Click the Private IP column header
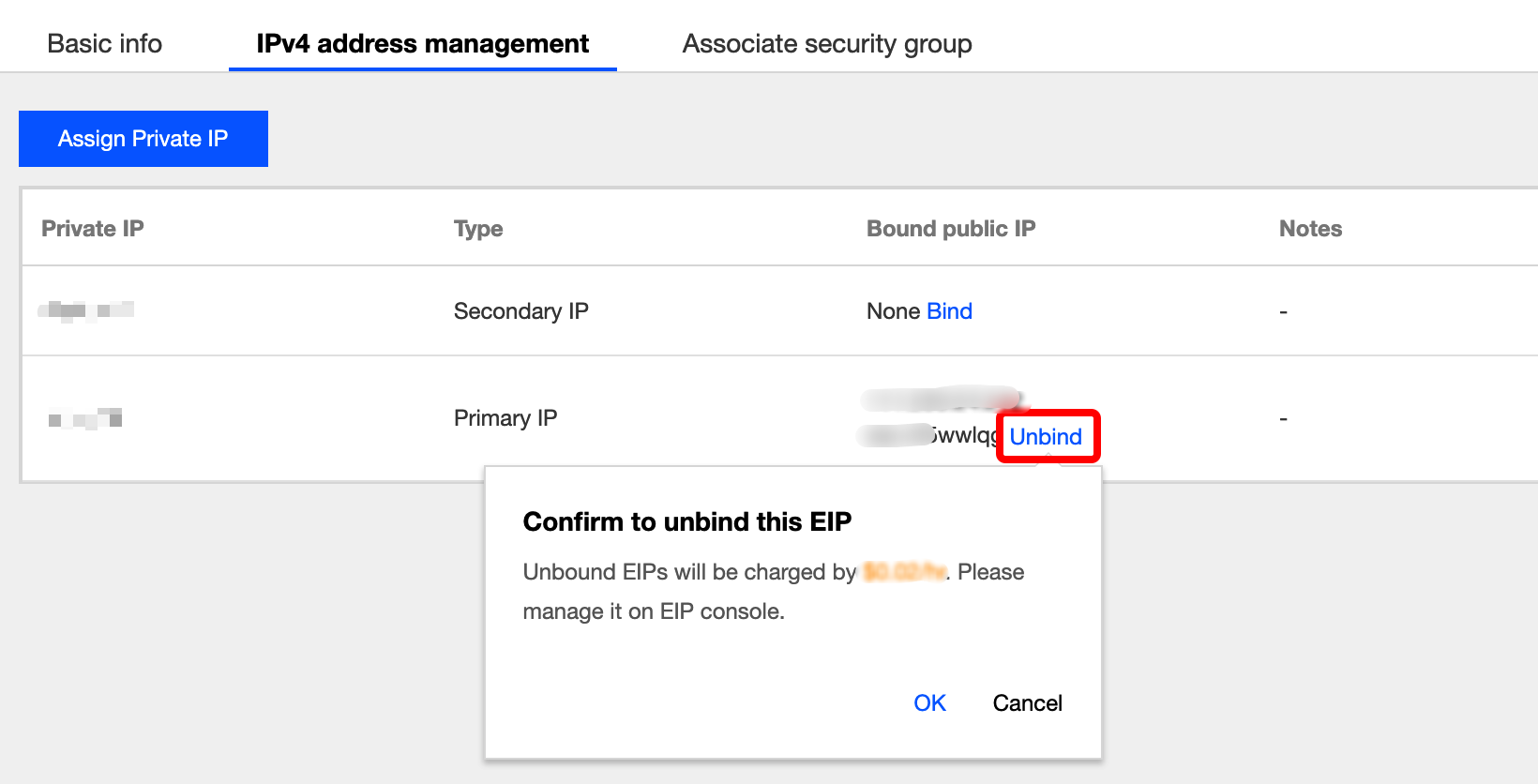Image resolution: width=1538 pixels, height=784 pixels. [93, 229]
